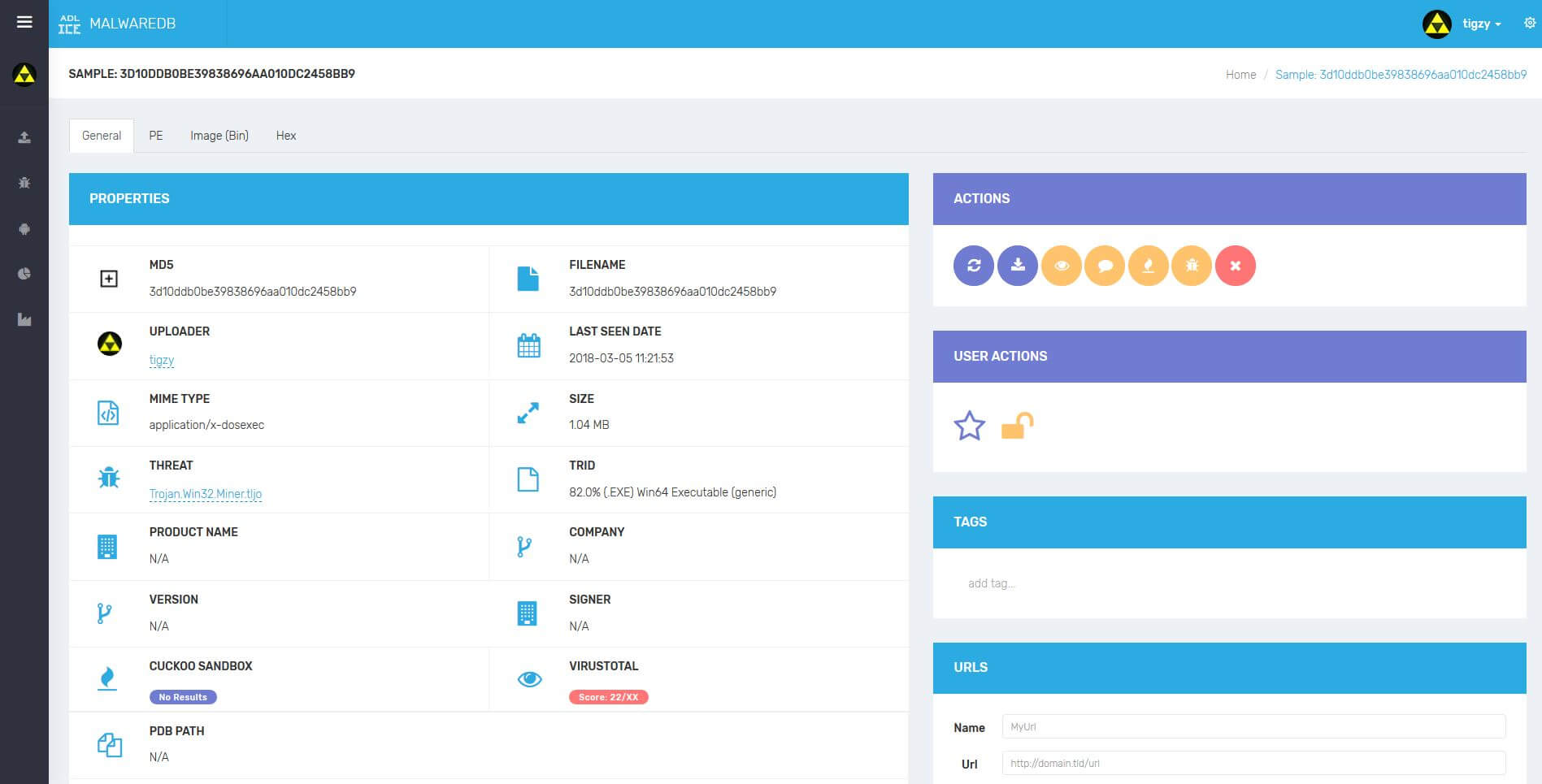
Task: Expand the MD5 plus box icon
Action: [x=109, y=279]
